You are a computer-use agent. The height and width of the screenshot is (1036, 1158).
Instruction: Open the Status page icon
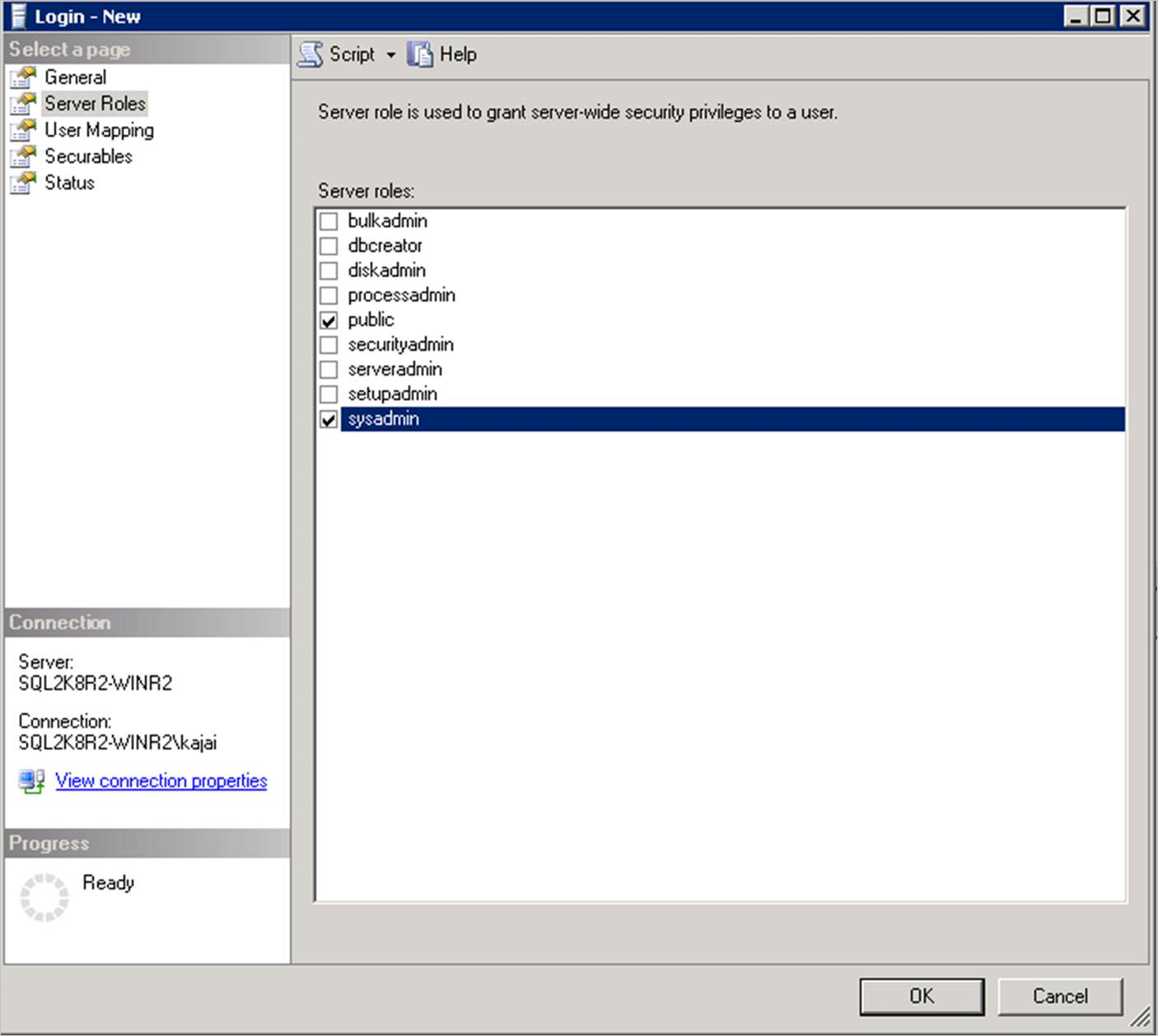(22, 181)
